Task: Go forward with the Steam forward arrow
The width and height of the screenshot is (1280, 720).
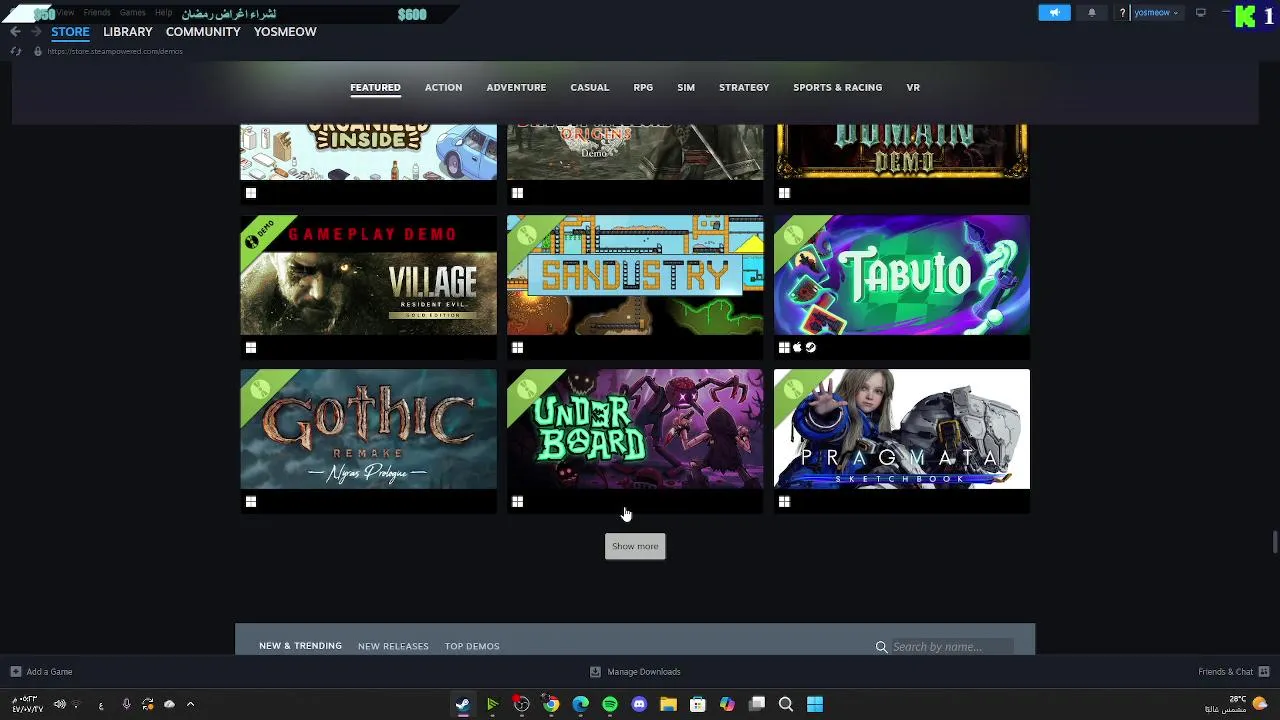Action: [x=36, y=32]
